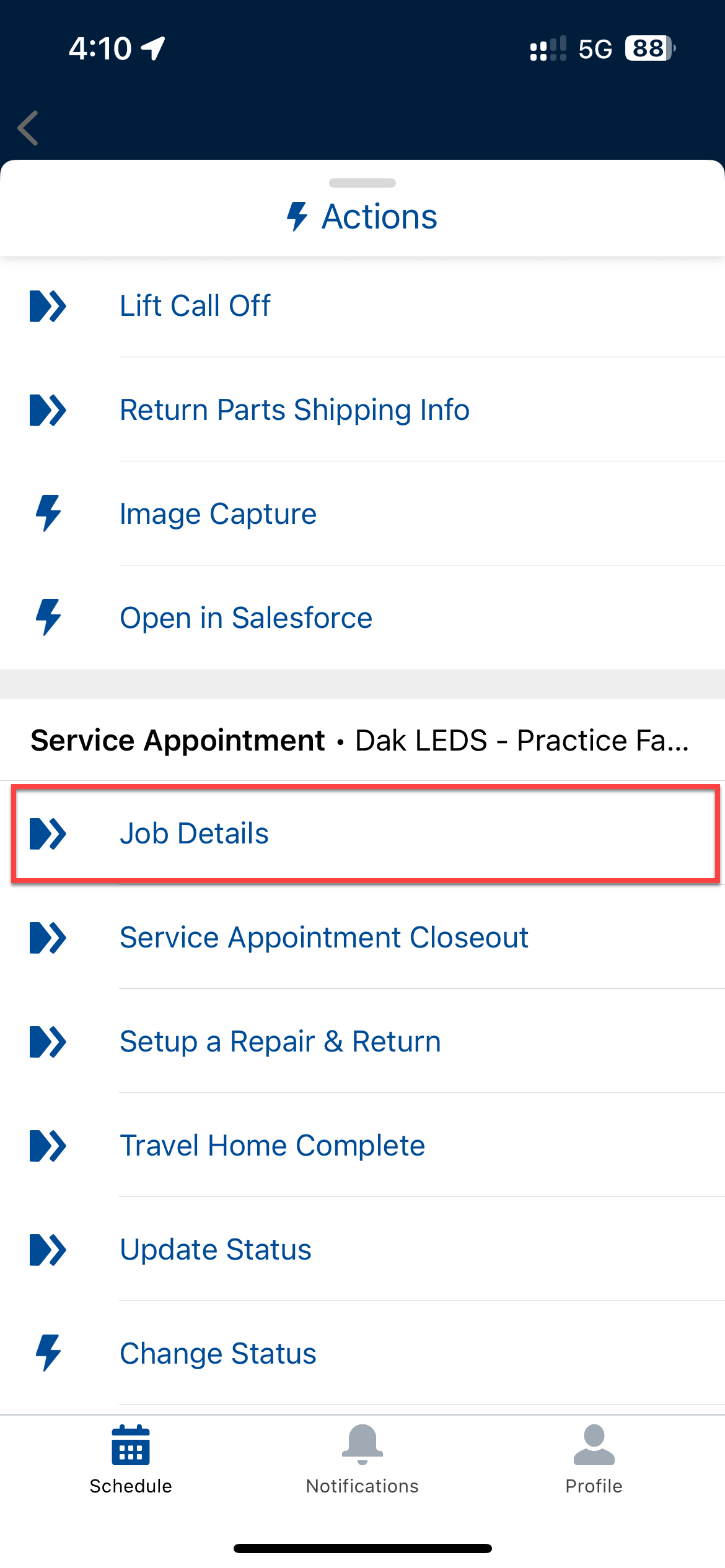Tap the flow icon beside Return Parts Shipping Info
The height and width of the screenshot is (1568, 725).
click(x=48, y=410)
